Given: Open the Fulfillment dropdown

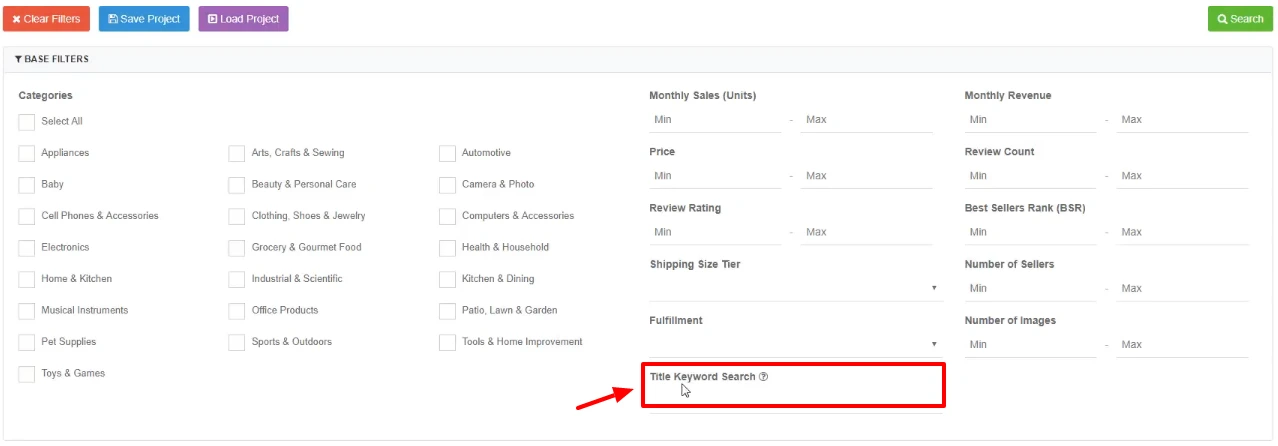Looking at the screenshot, I should (795, 344).
